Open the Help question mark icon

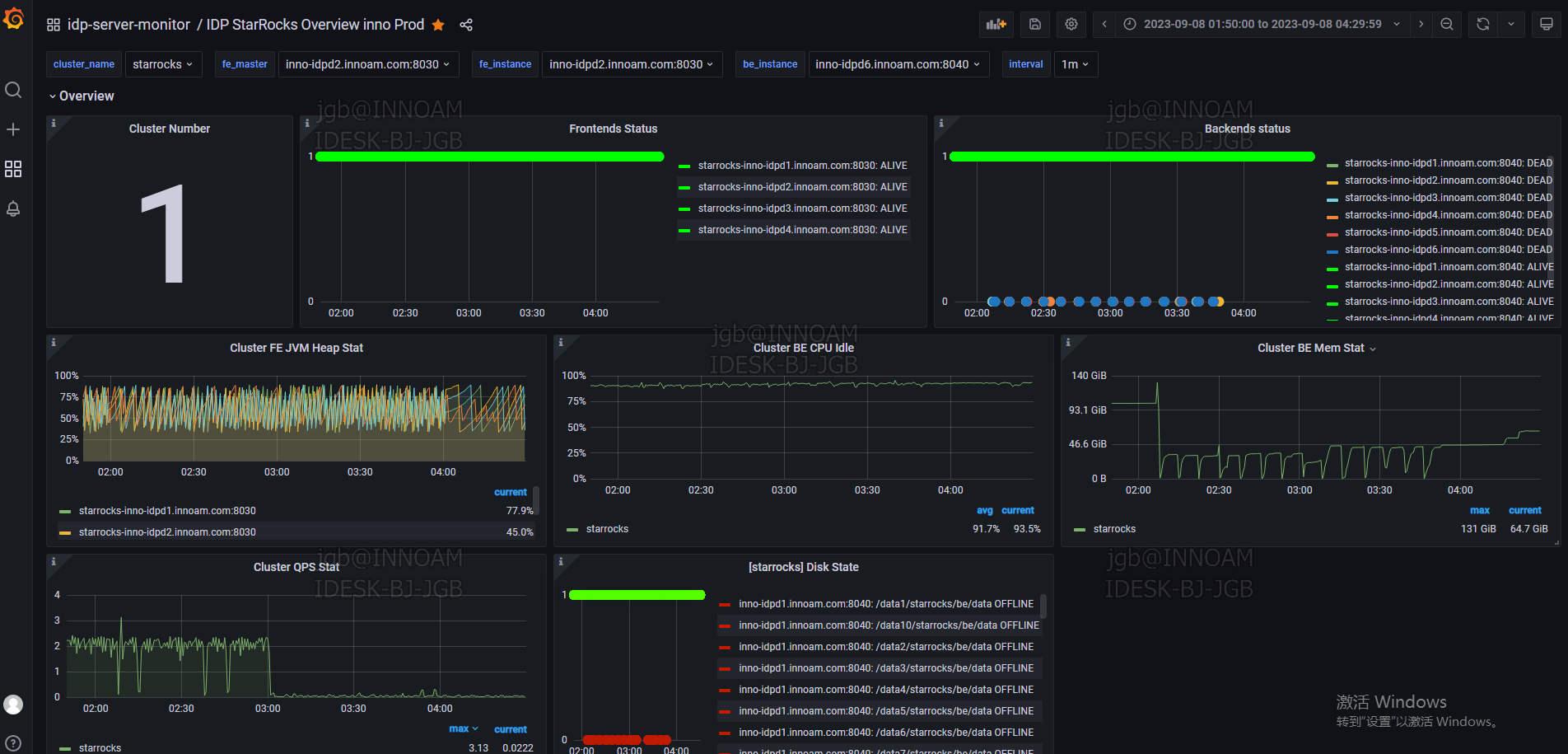tap(13, 743)
